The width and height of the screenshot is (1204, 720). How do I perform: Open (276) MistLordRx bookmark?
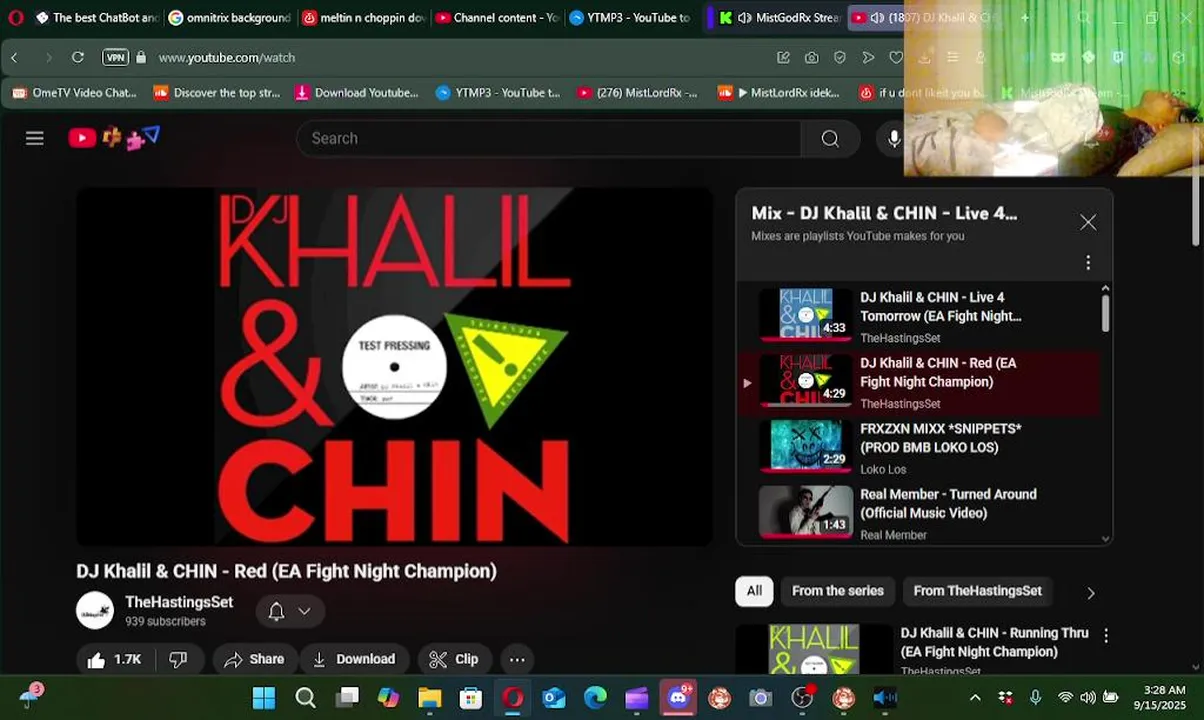point(637,93)
